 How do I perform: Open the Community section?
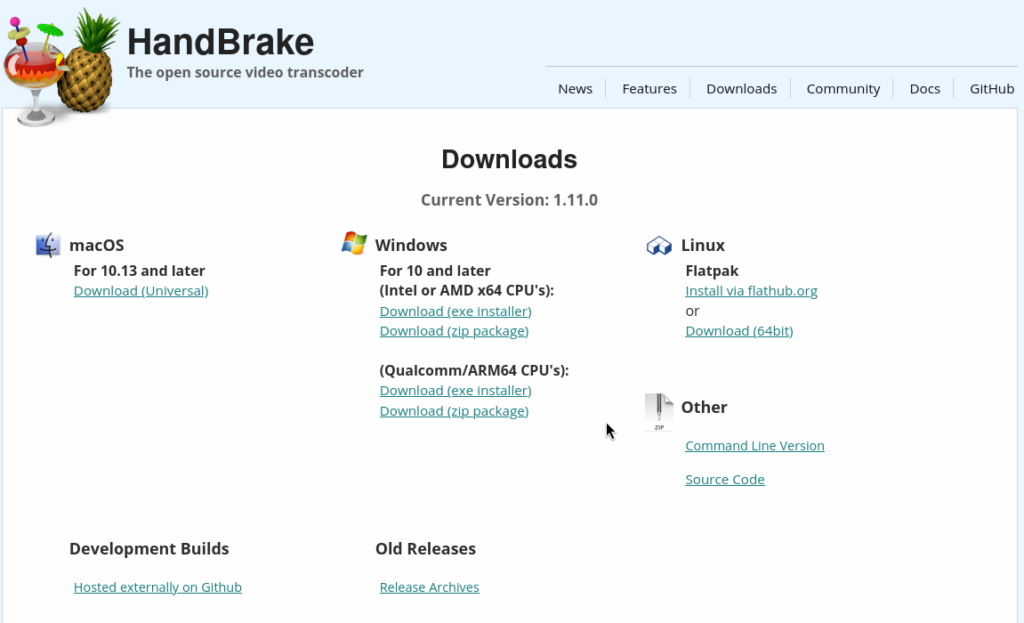(x=843, y=88)
